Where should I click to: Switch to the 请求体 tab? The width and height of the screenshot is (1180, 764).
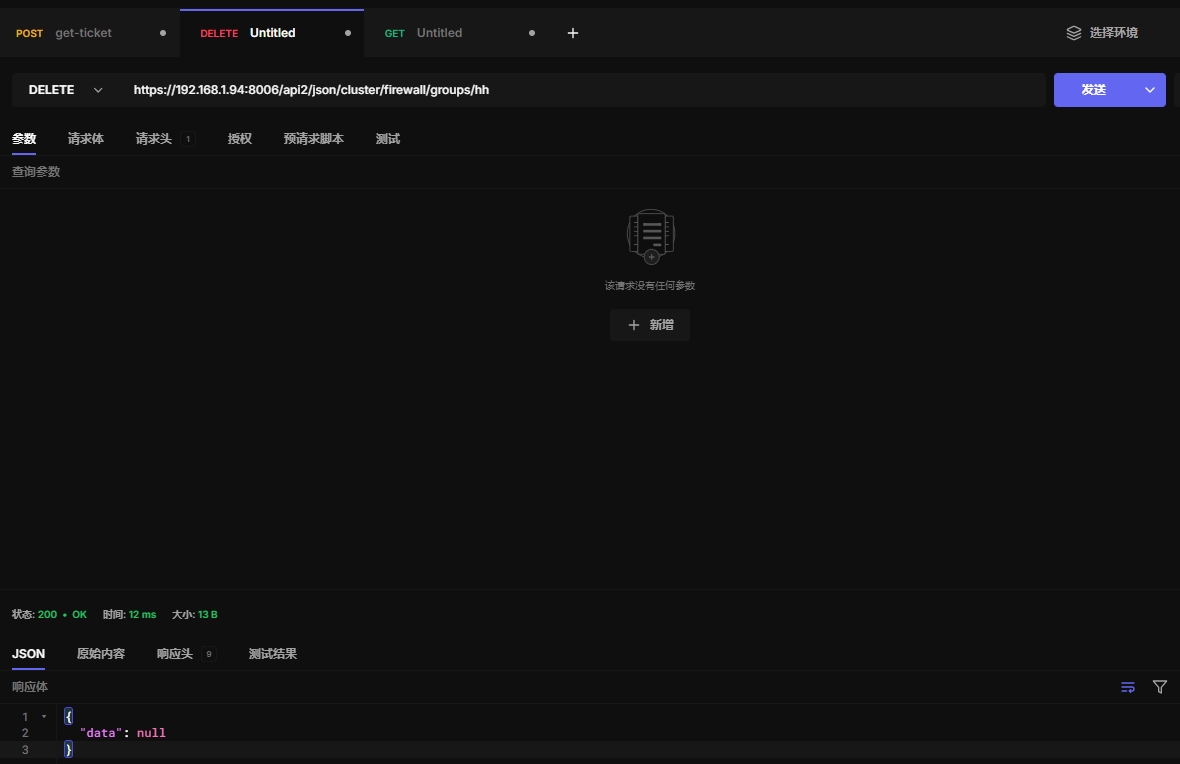[86, 139]
